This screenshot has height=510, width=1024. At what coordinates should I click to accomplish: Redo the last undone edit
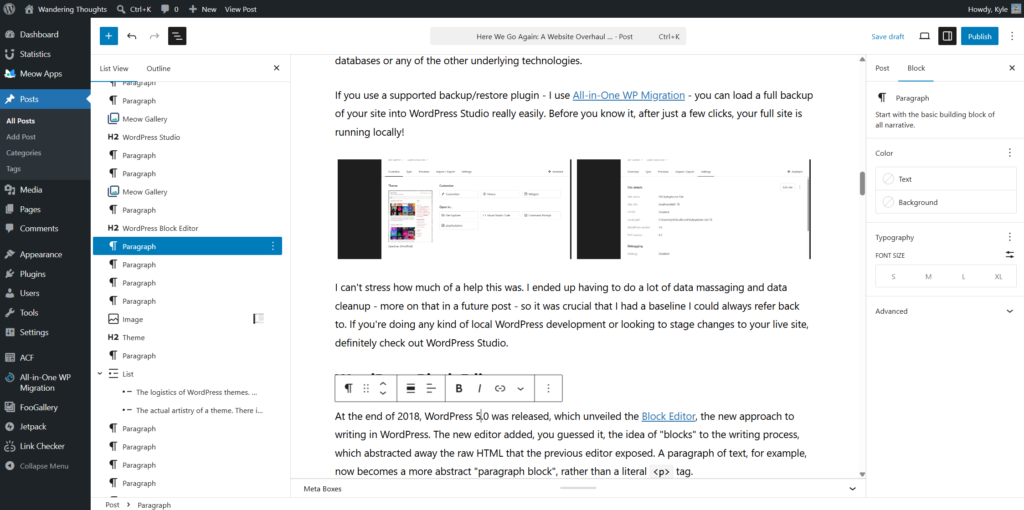pyautogui.click(x=154, y=36)
